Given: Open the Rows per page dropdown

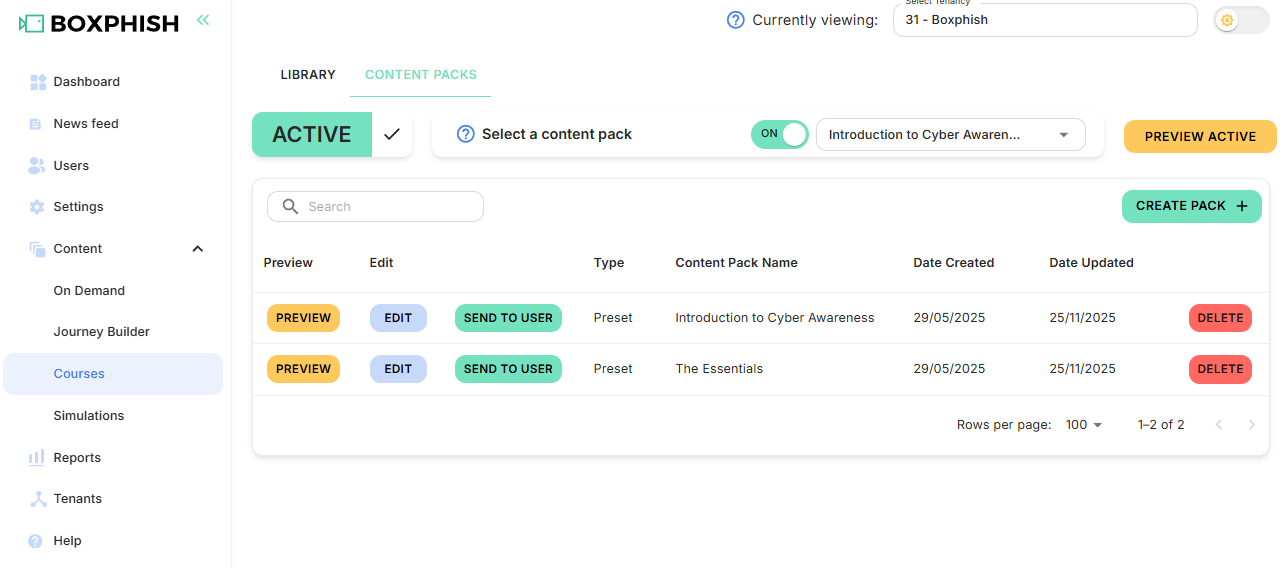Looking at the screenshot, I should (x=1084, y=425).
